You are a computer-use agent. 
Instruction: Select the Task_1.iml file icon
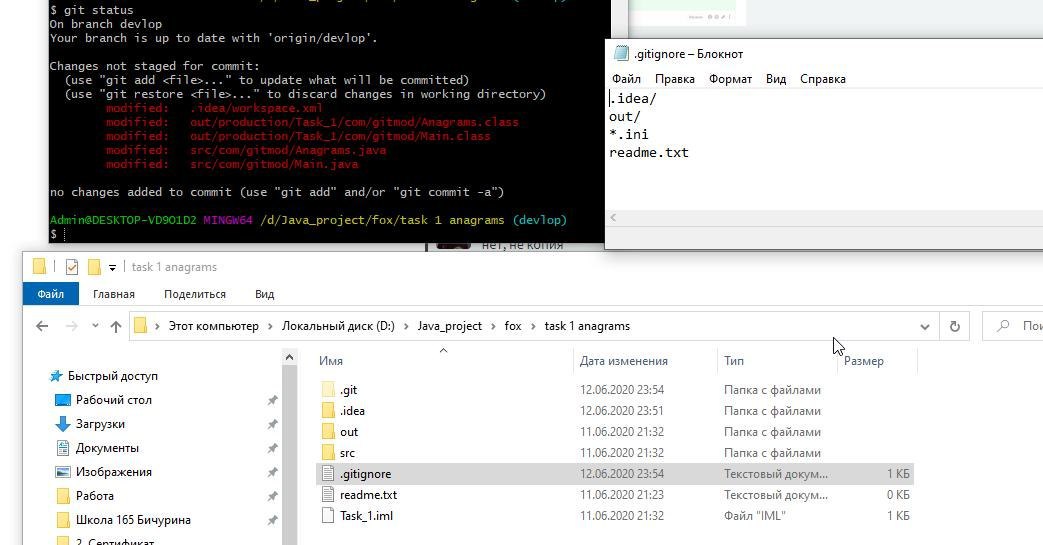327,516
